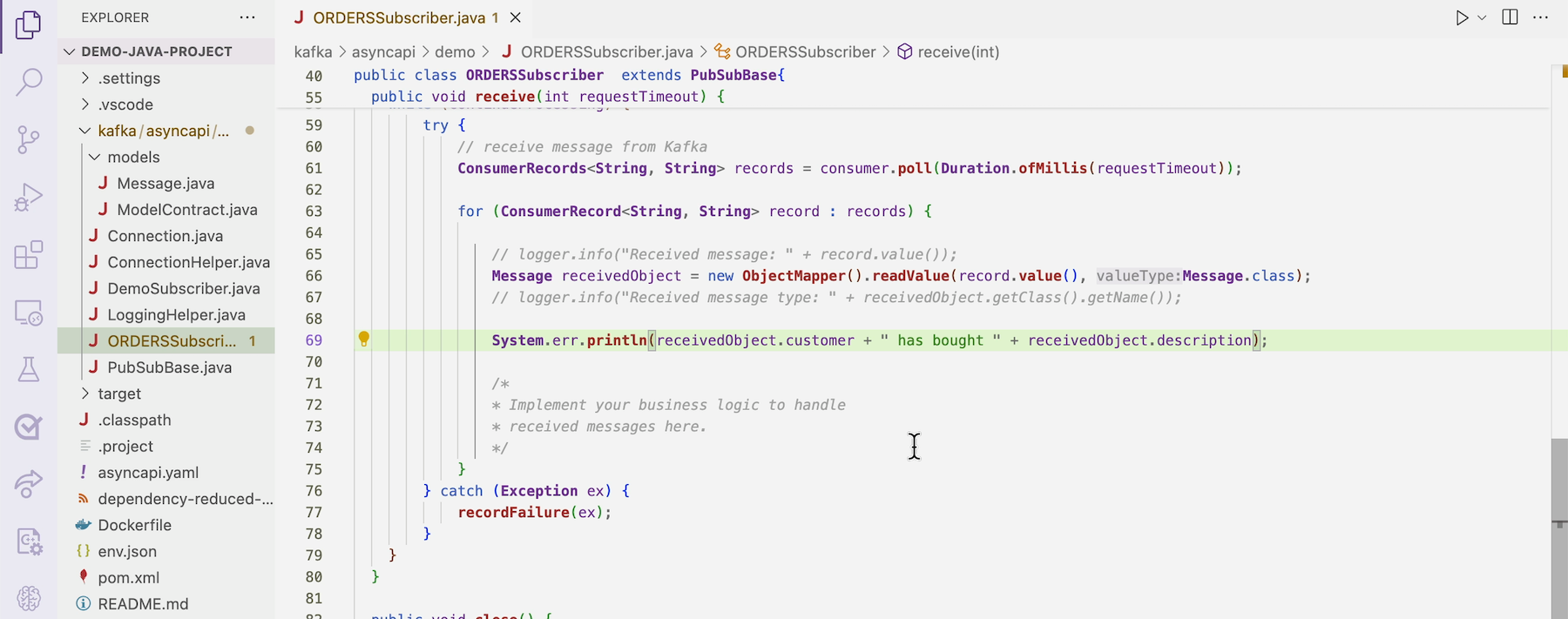The width and height of the screenshot is (1568, 619).
Task: Collapse the models folder
Action: tap(94, 158)
